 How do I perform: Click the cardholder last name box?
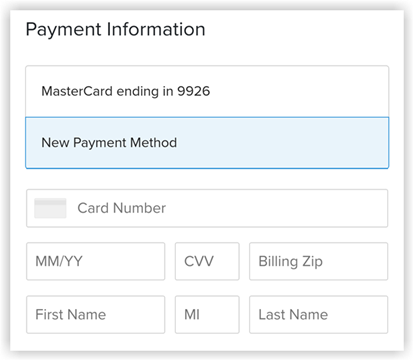319,315
